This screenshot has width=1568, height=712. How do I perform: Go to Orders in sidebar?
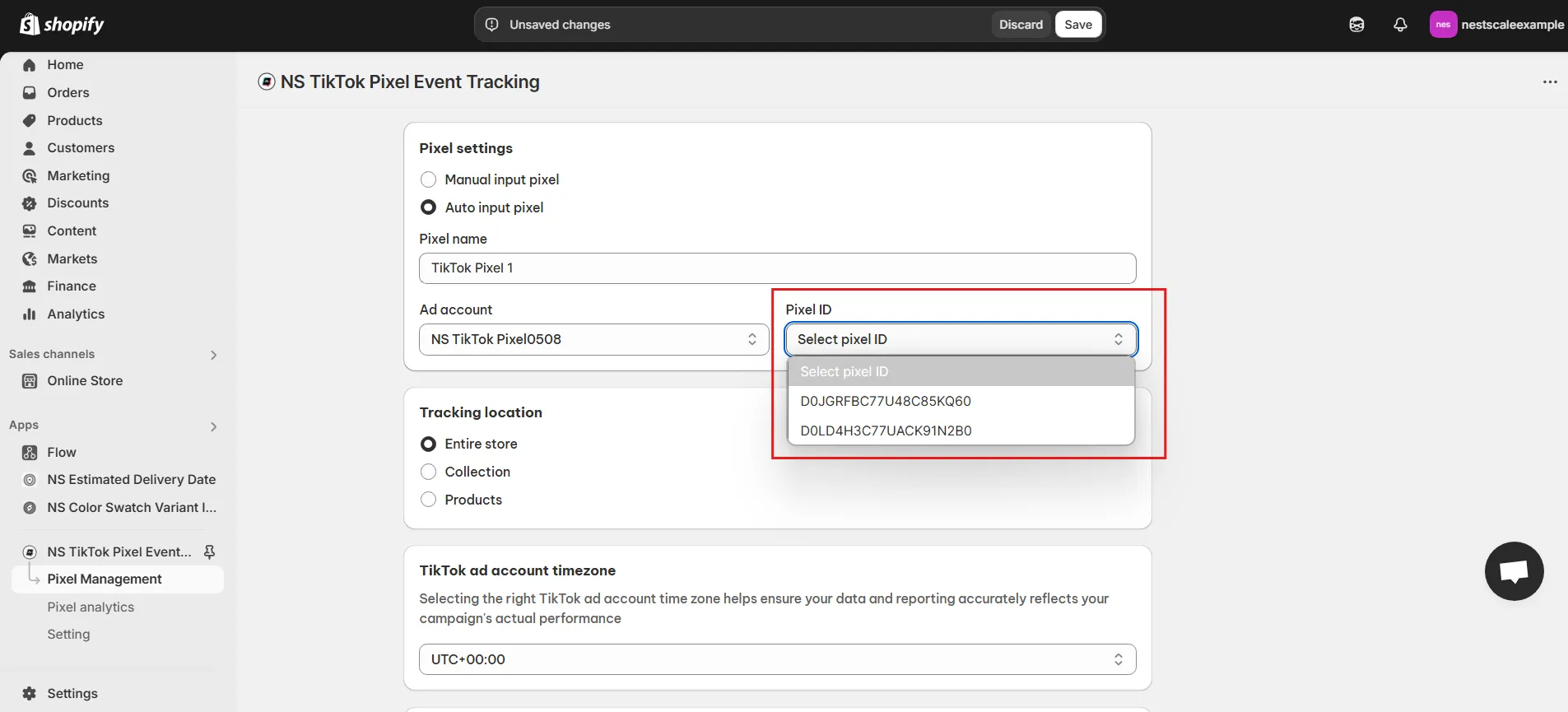click(x=68, y=93)
